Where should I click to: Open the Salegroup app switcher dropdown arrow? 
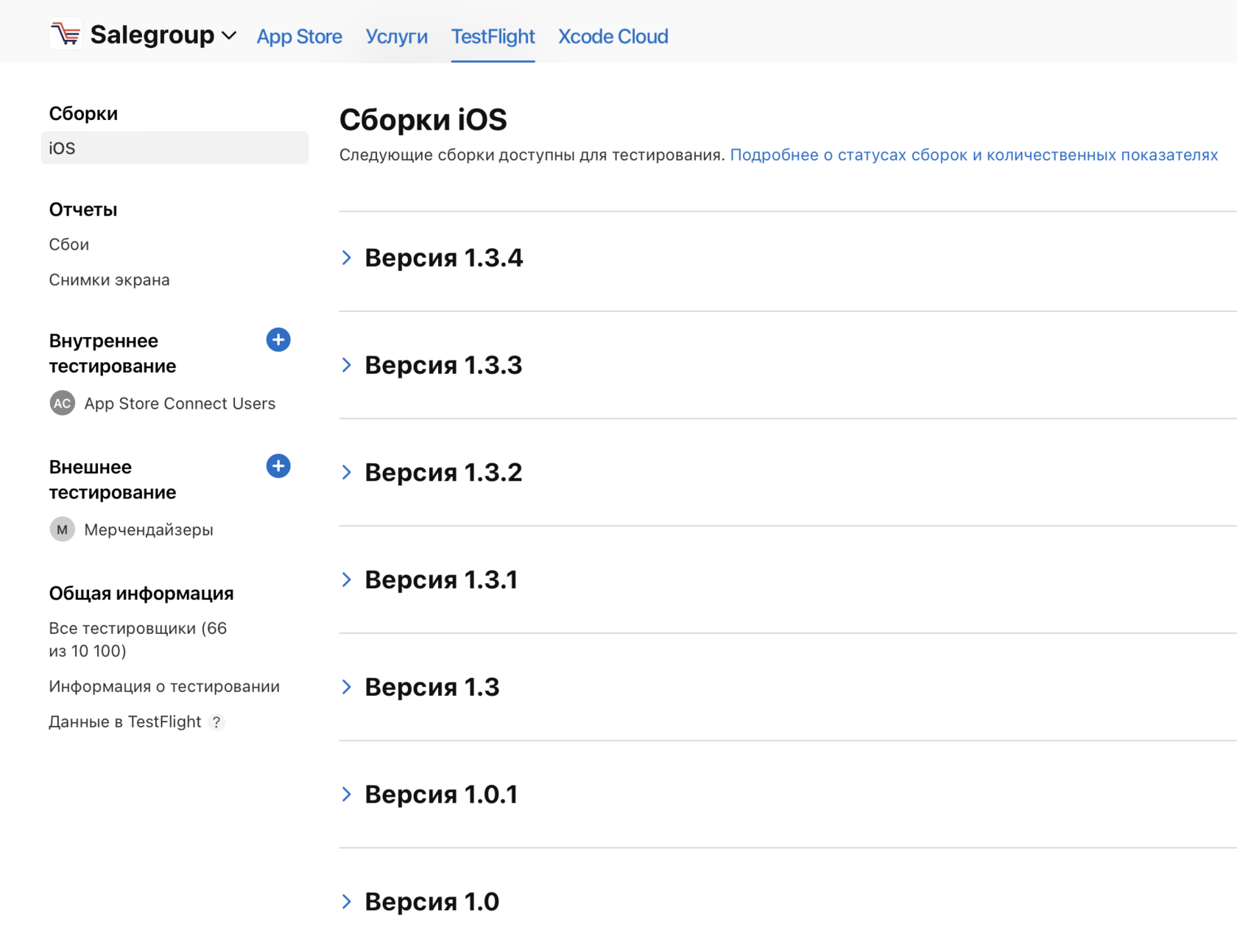click(x=229, y=35)
